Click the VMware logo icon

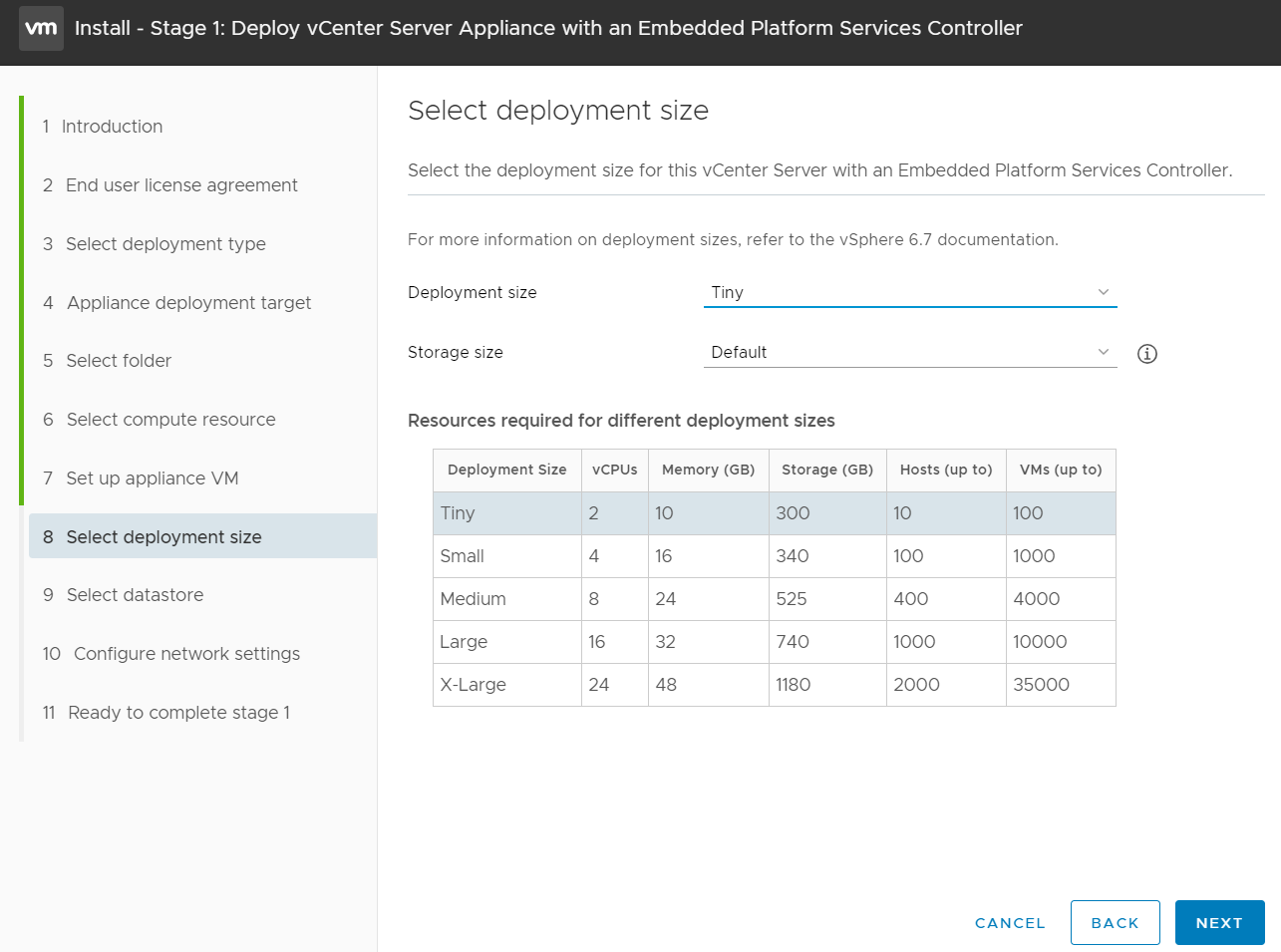point(41,28)
